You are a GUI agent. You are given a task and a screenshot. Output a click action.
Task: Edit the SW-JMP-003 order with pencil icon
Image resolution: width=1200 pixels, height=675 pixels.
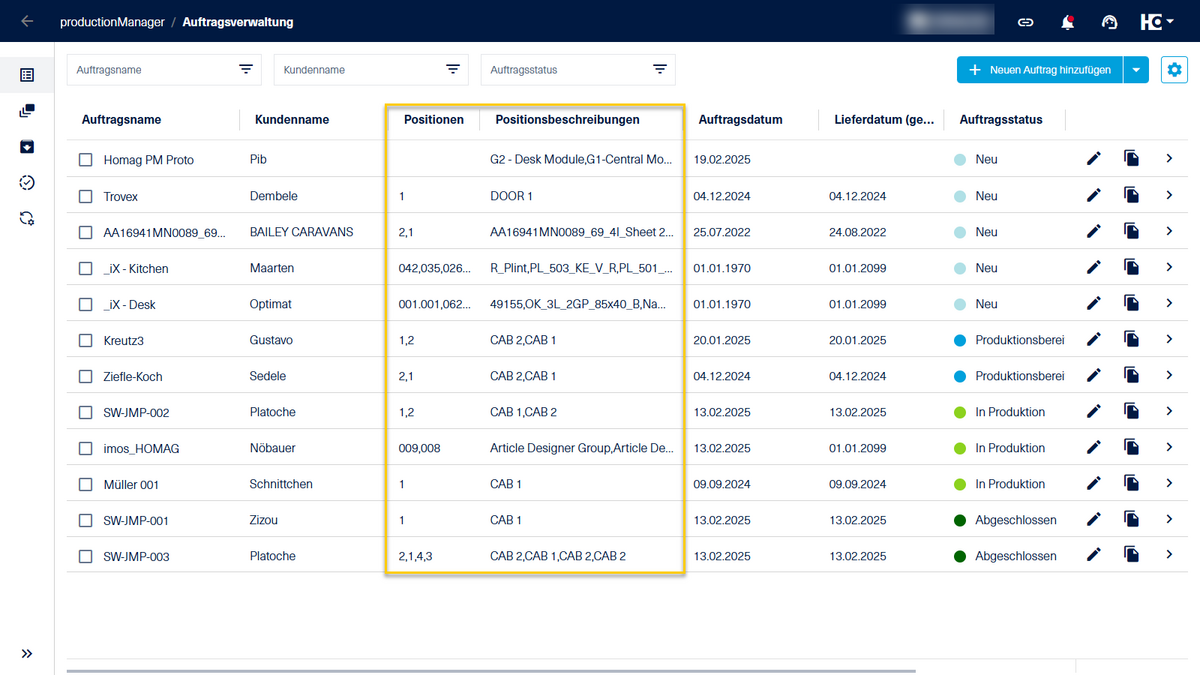tap(1094, 555)
